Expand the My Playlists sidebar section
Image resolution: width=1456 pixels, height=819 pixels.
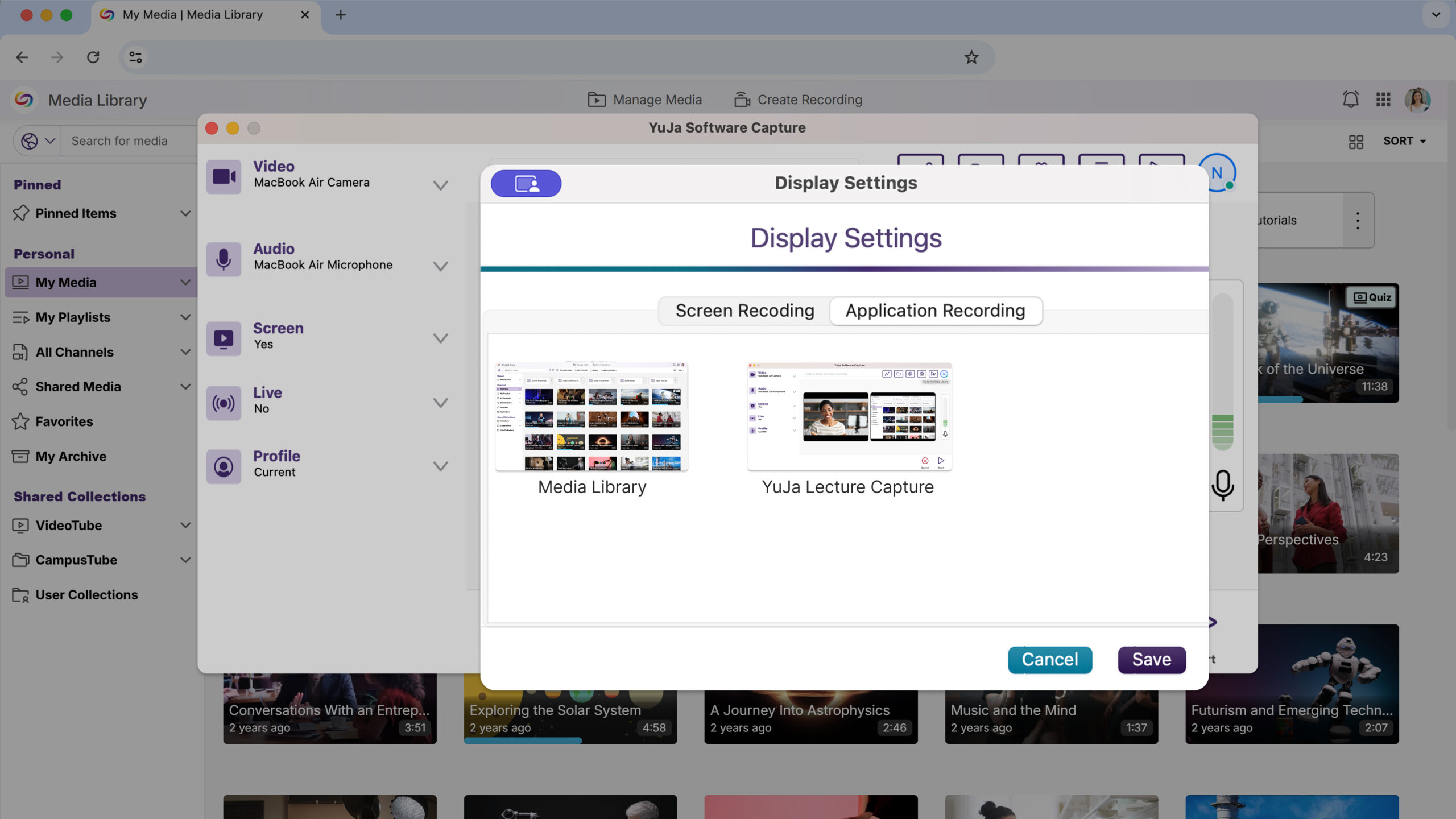(185, 317)
